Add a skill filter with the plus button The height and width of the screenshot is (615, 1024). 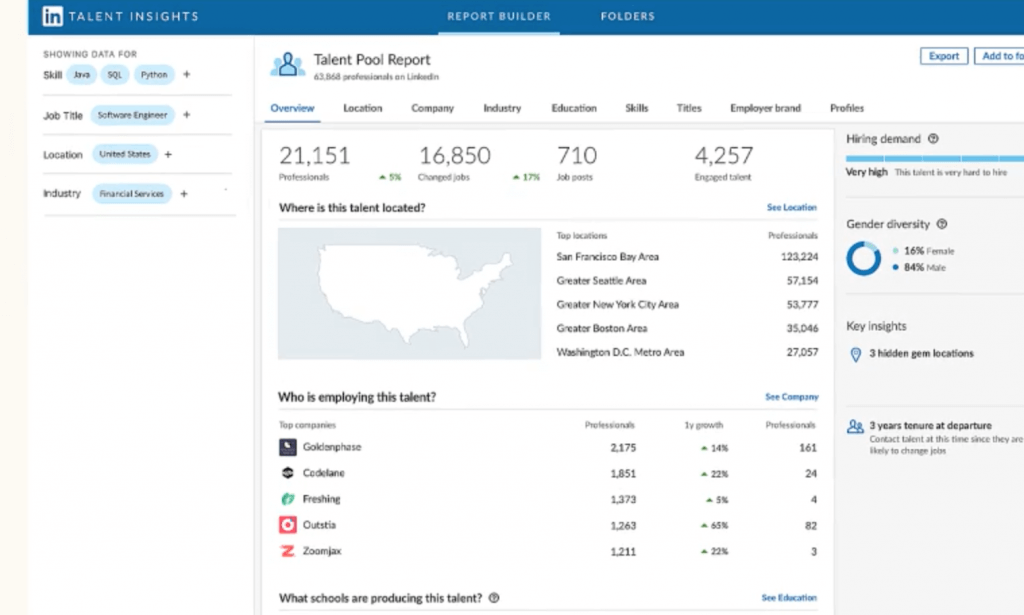point(185,74)
